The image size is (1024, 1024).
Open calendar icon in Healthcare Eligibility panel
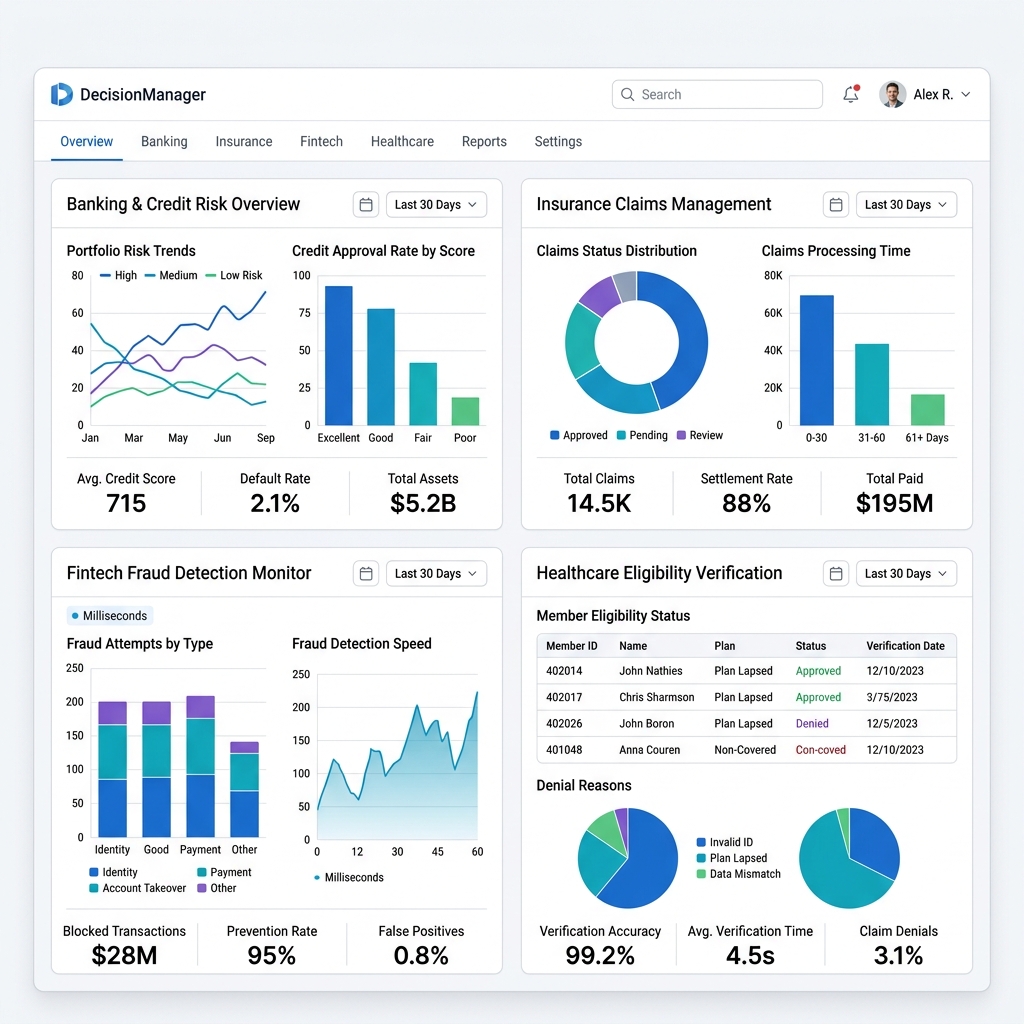836,573
